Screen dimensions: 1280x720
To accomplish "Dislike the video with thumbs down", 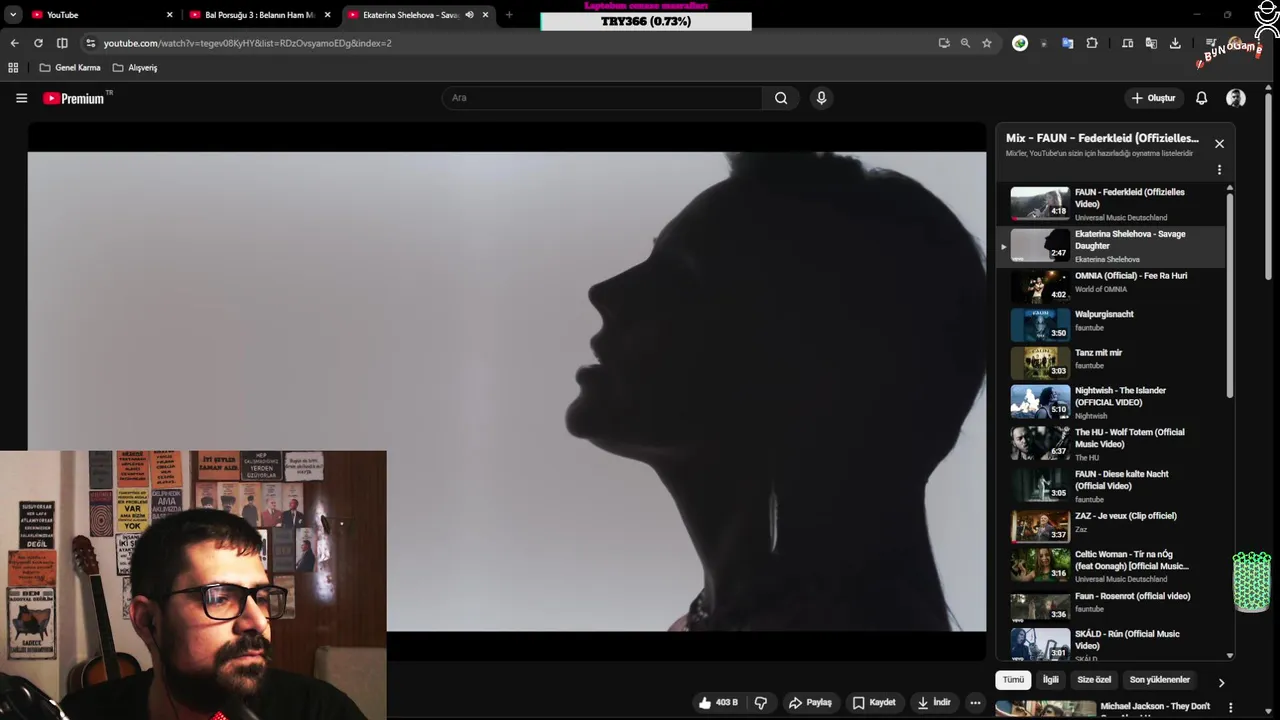I will tap(761, 703).
